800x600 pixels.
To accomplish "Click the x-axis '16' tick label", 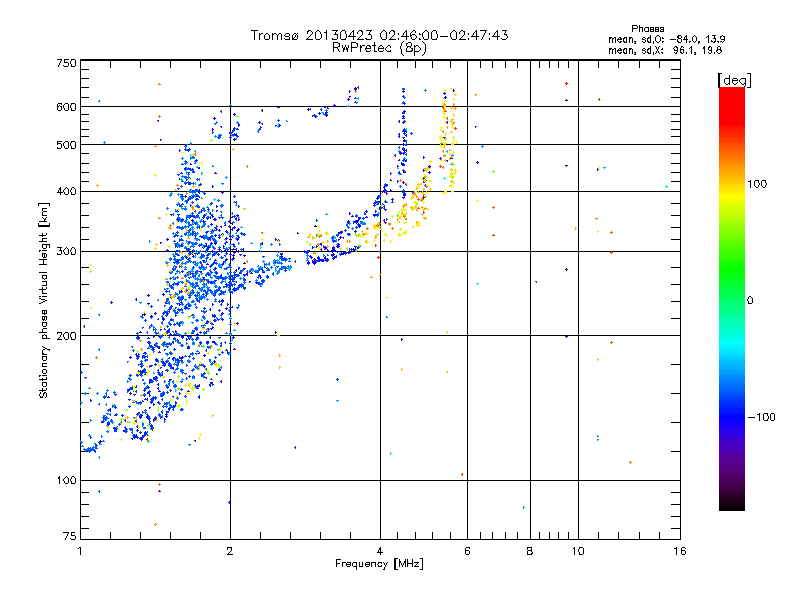I will tap(680, 551).
